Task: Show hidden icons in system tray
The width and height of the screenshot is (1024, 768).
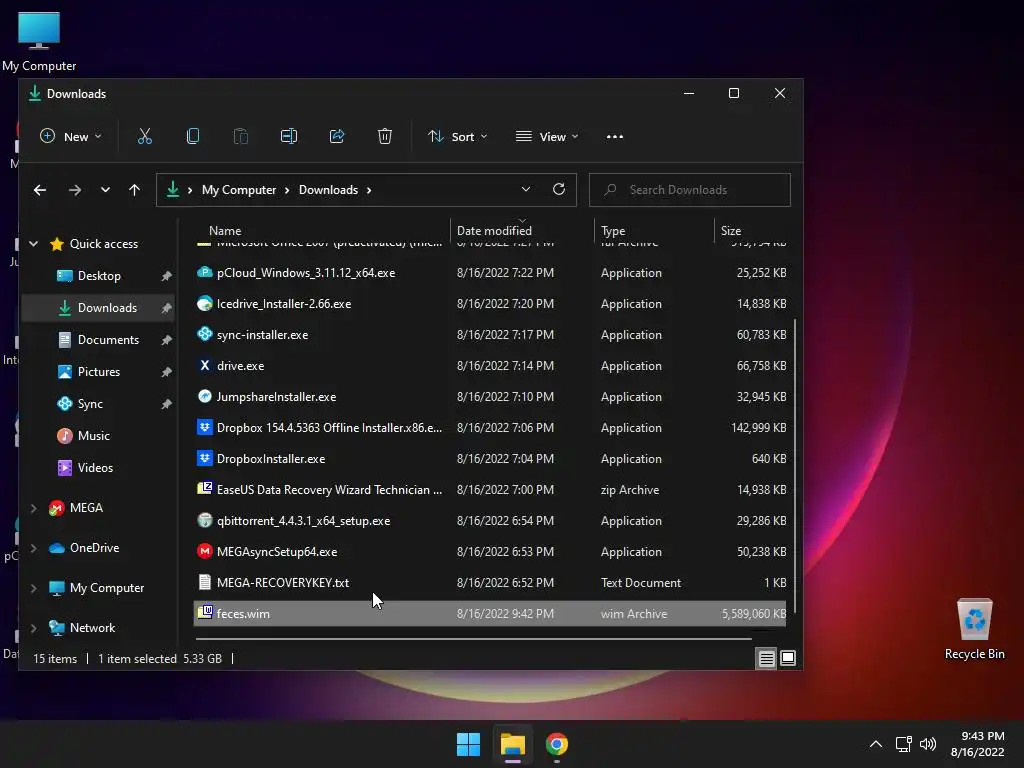Action: [876, 744]
